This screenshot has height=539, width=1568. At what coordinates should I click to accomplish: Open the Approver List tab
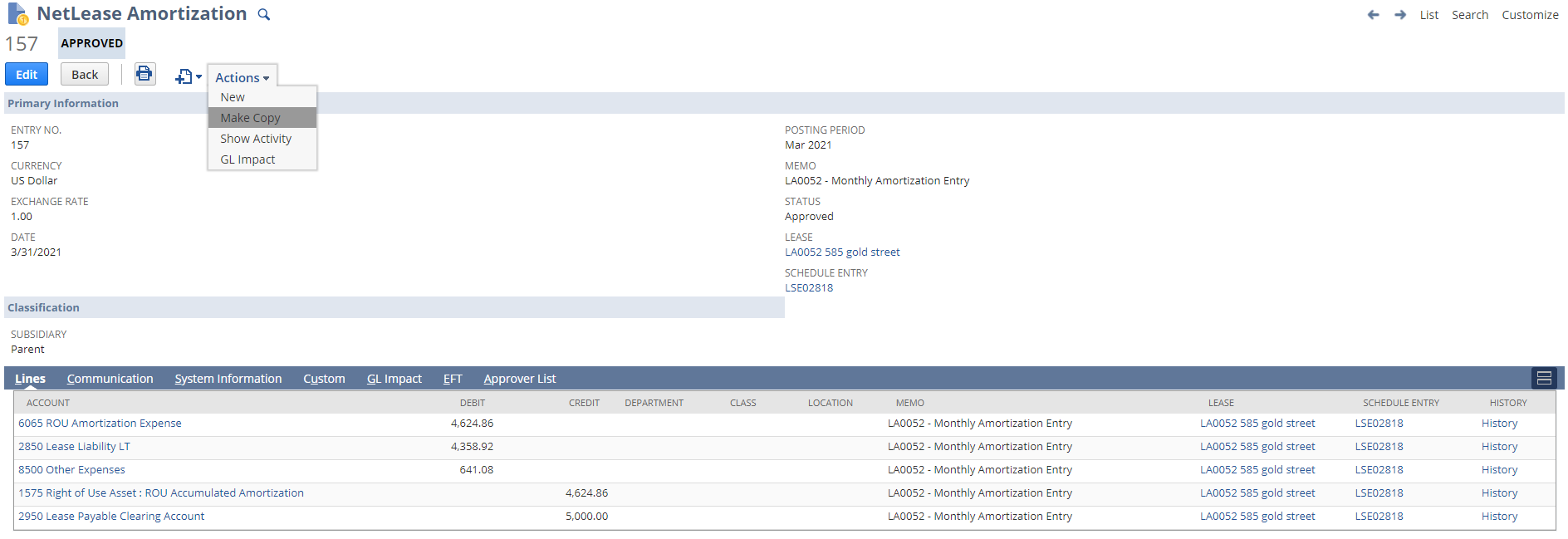point(519,379)
